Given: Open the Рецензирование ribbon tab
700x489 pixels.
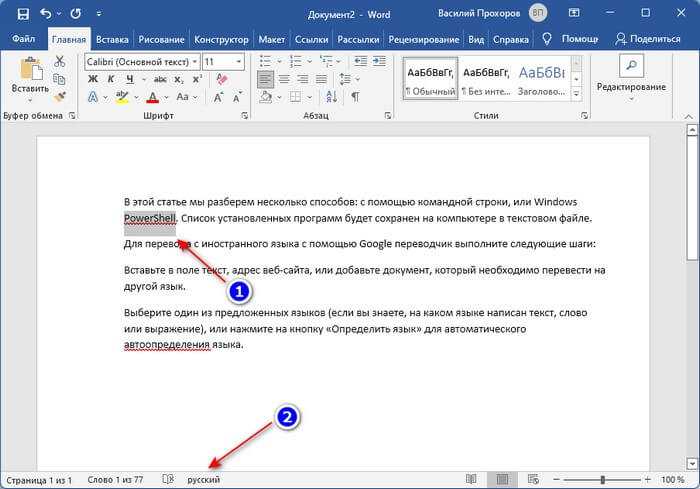Looking at the screenshot, I should click(423, 39).
